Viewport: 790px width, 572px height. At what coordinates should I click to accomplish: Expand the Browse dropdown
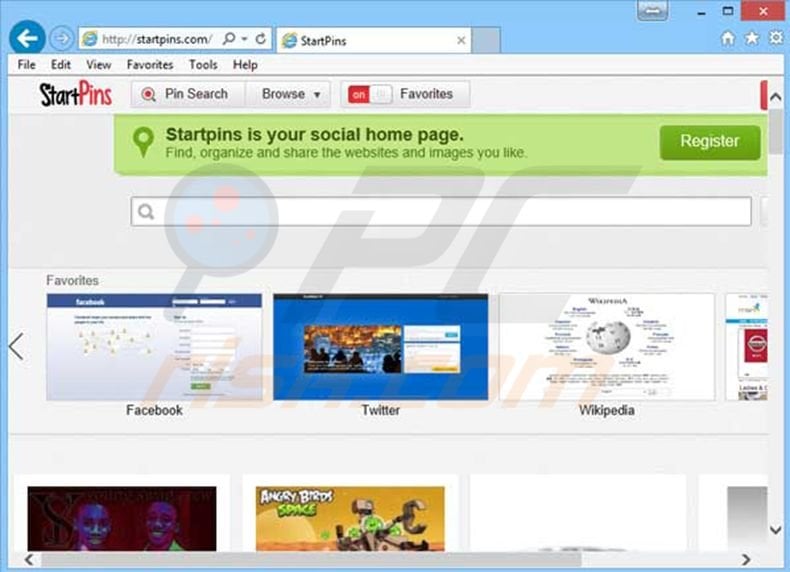288,94
